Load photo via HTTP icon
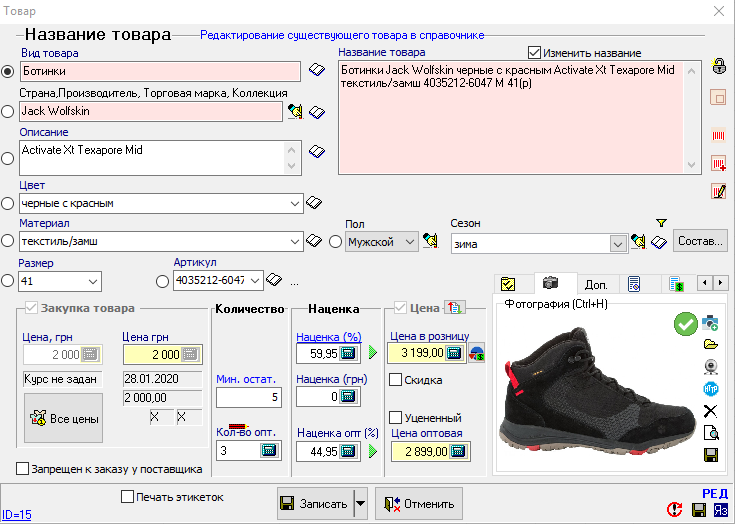 [x=711, y=389]
